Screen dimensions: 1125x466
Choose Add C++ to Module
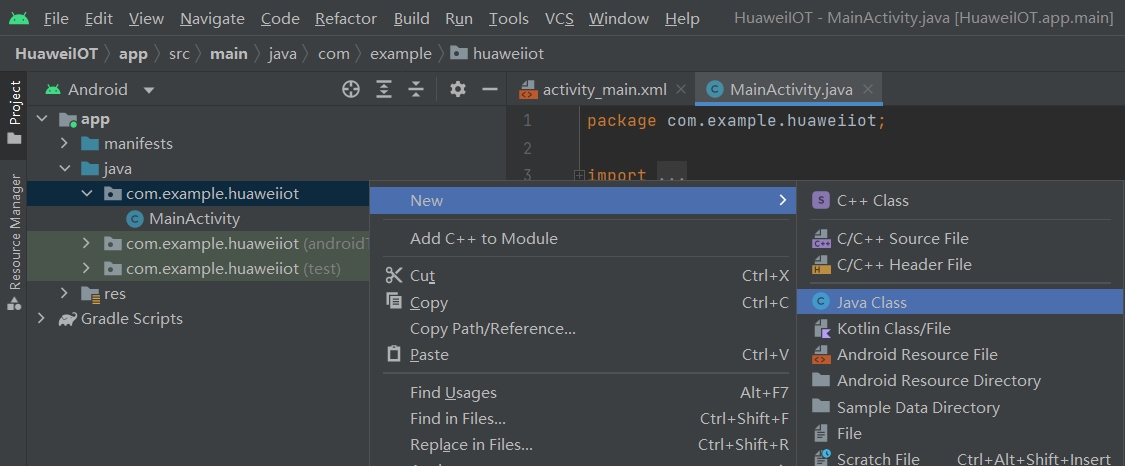(x=484, y=239)
